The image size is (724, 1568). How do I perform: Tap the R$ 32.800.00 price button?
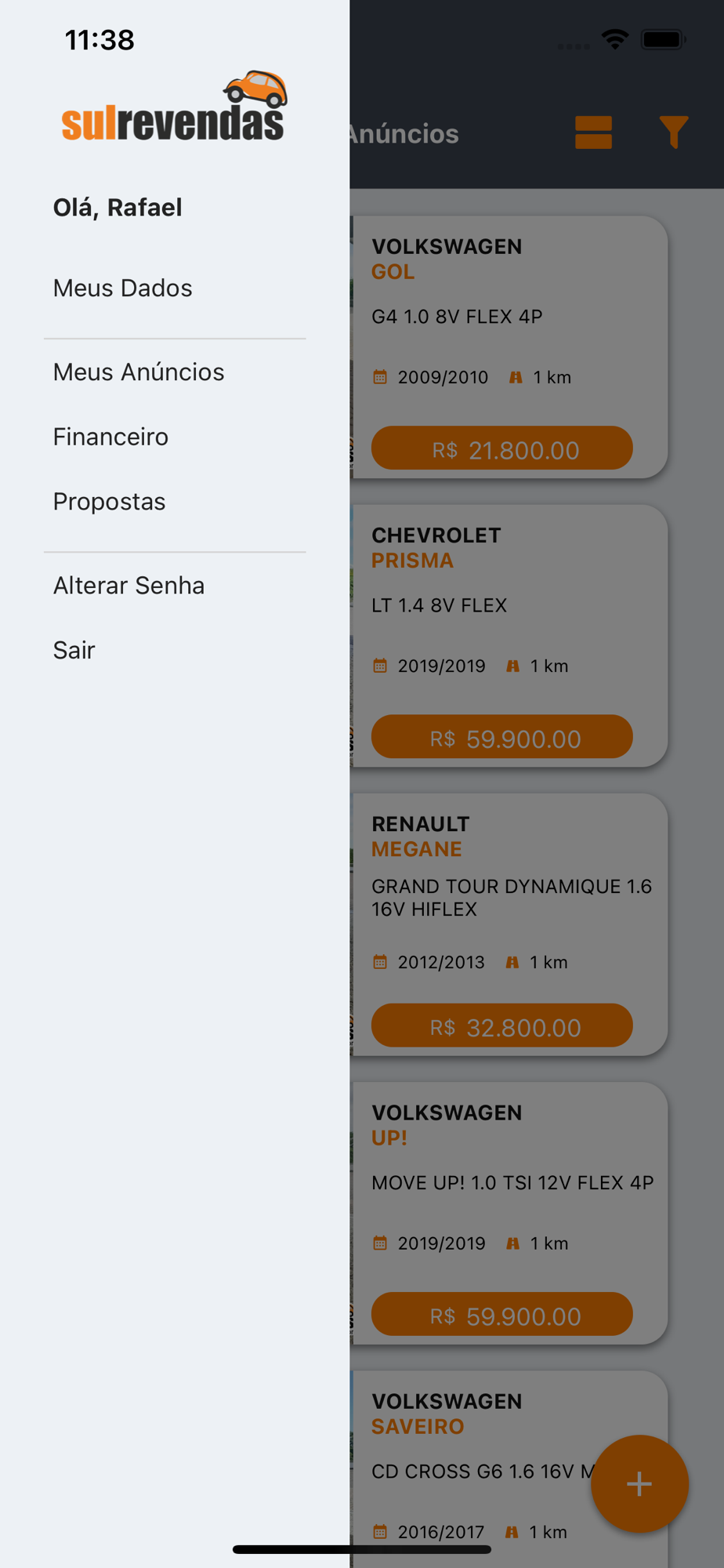[501, 1025]
